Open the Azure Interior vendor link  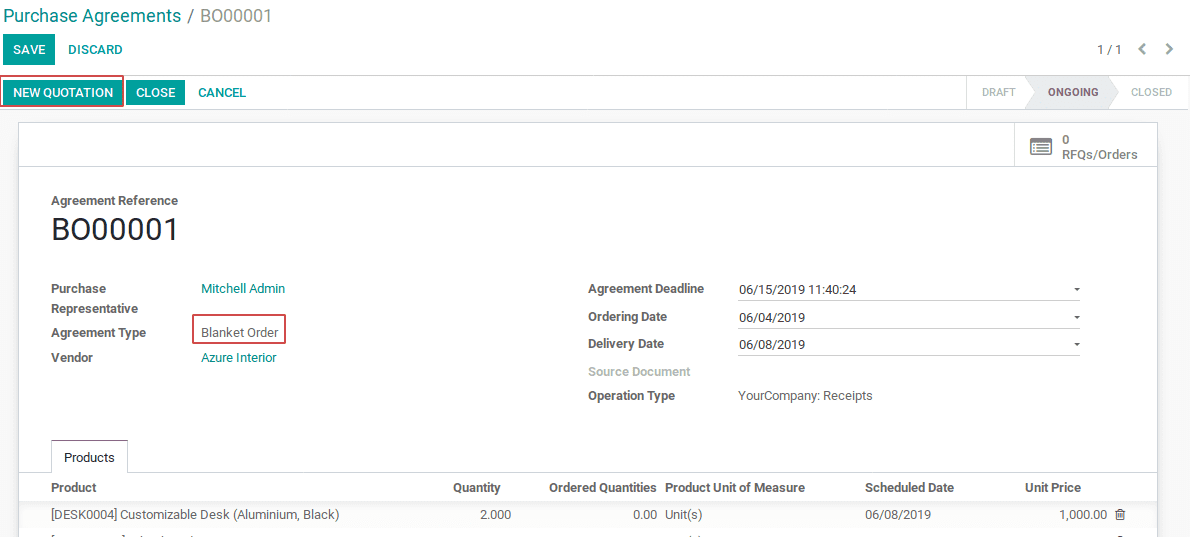point(238,358)
